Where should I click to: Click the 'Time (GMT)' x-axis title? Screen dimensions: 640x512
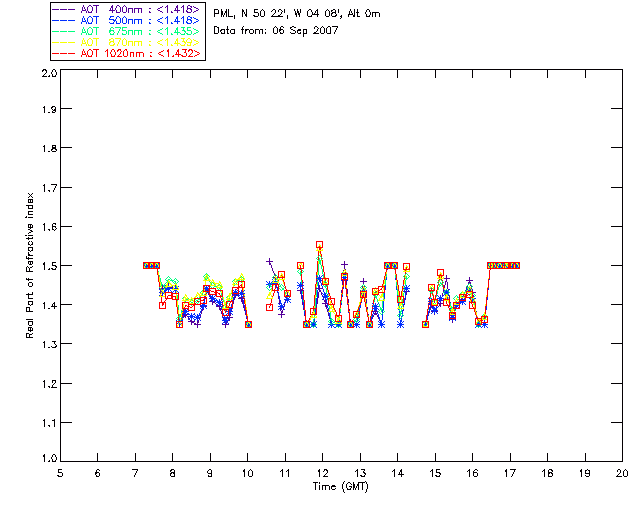[x=340, y=486]
